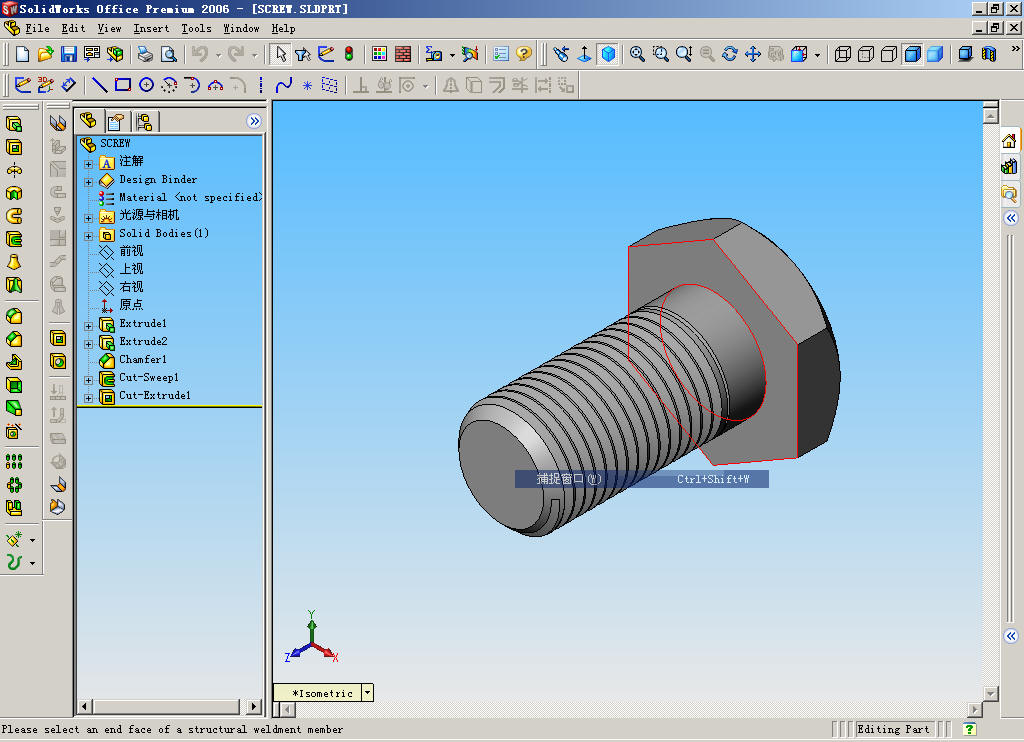
Task: Switch to the ConfigurationManager tab
Action: [x=145, y=121]
